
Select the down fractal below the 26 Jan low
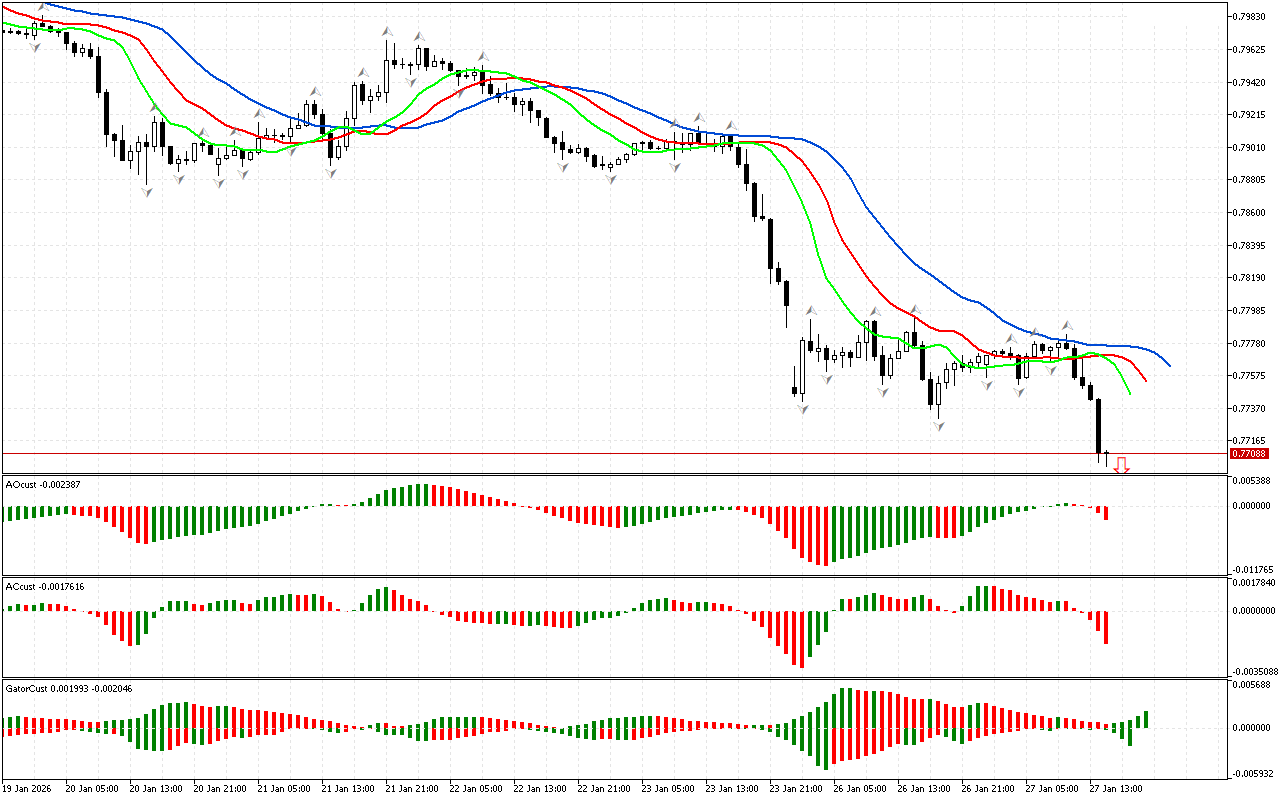(938, 426)
